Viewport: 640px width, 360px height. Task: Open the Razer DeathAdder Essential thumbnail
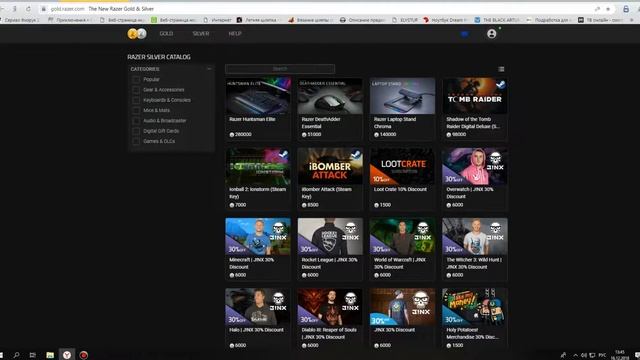[x=330, y=96]
